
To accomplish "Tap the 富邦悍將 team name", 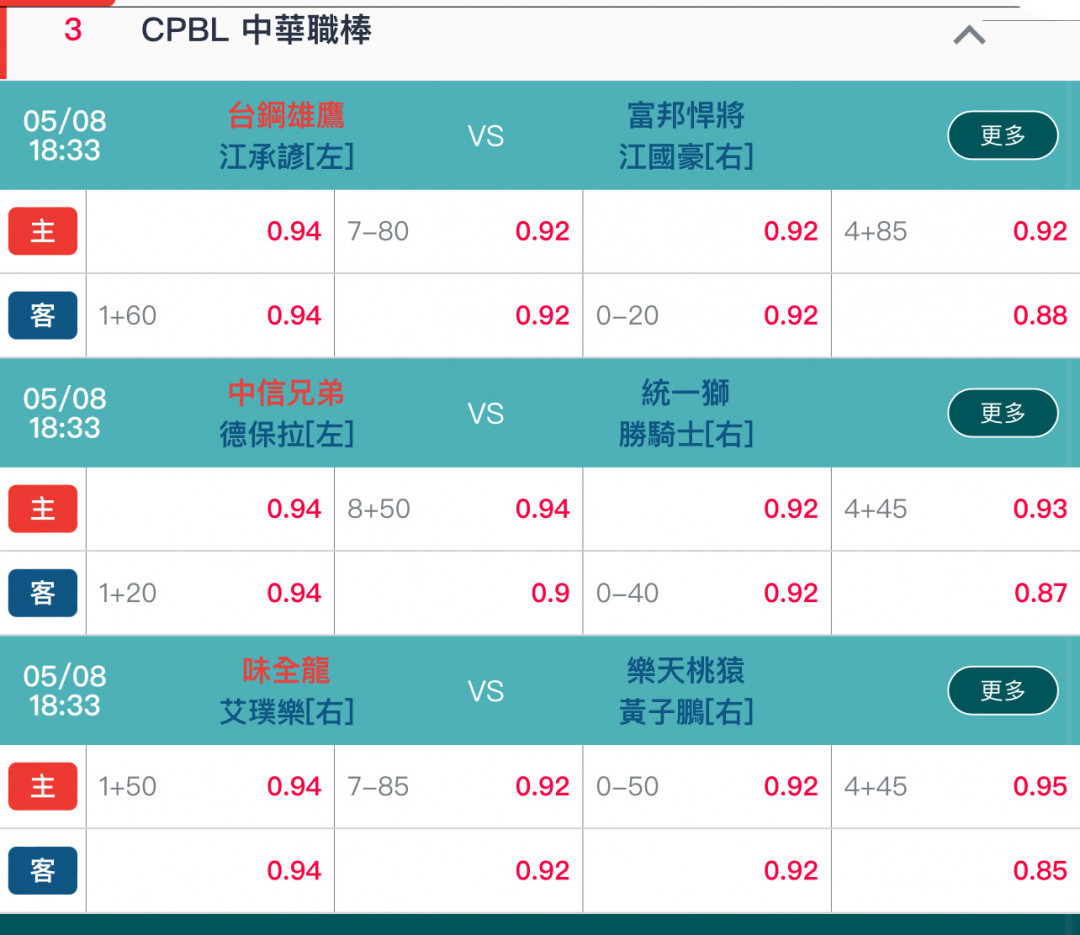I will pos(686,115).
